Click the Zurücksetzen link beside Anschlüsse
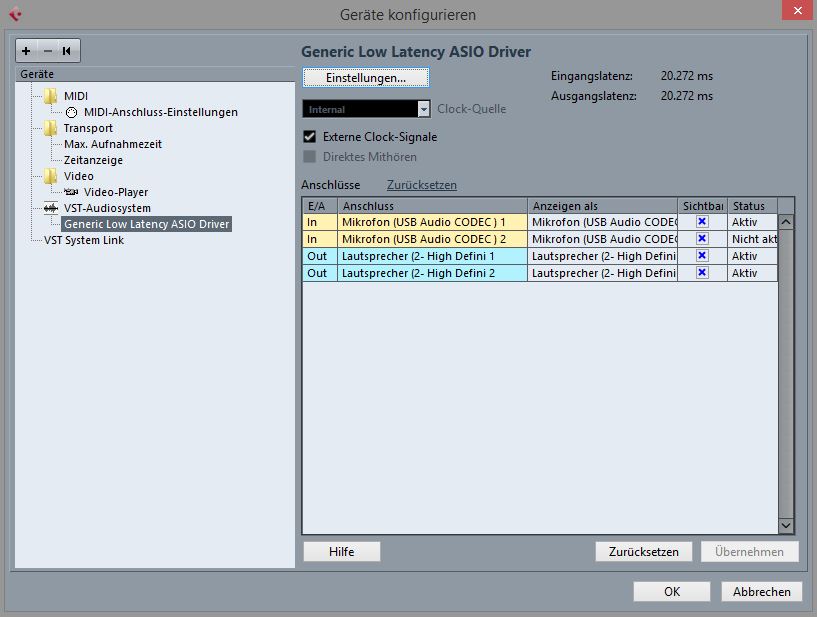 pyautogui.click(x=422, y=185)
